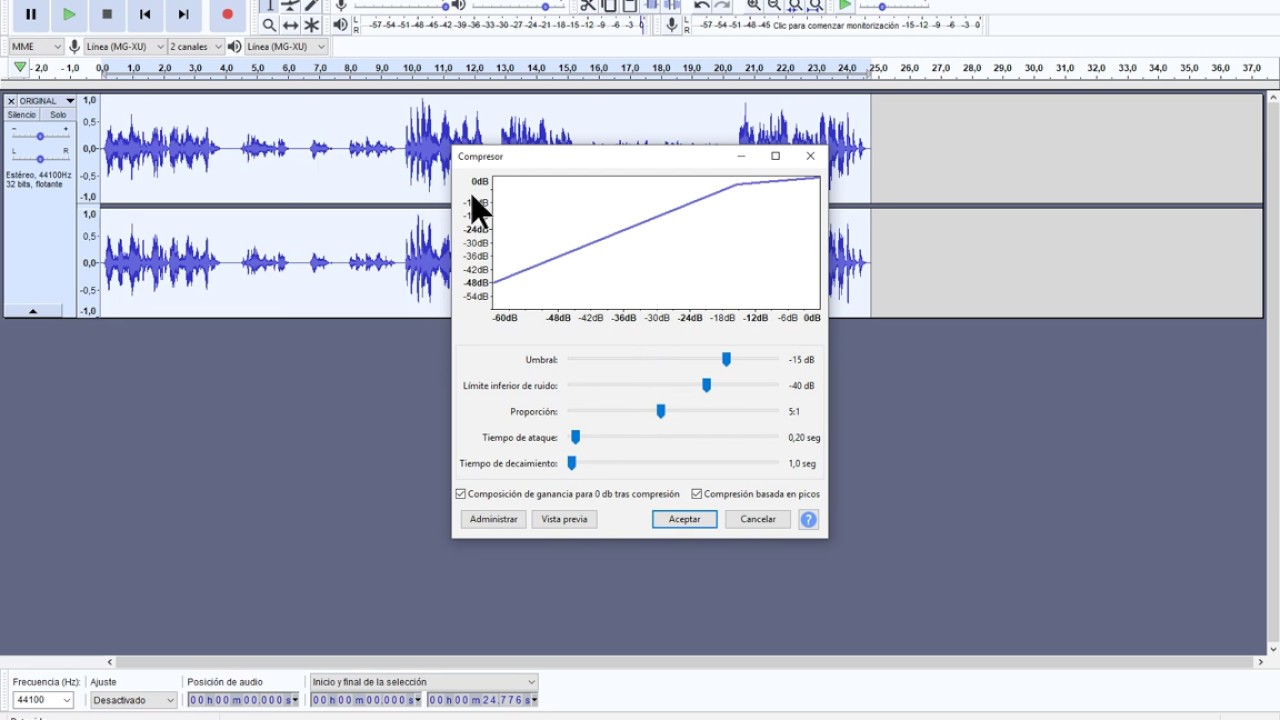The height and width of the screenshot is (720, 1280).
Task: Stop playback with the Stop button
Action: click(x=107, y=14)
